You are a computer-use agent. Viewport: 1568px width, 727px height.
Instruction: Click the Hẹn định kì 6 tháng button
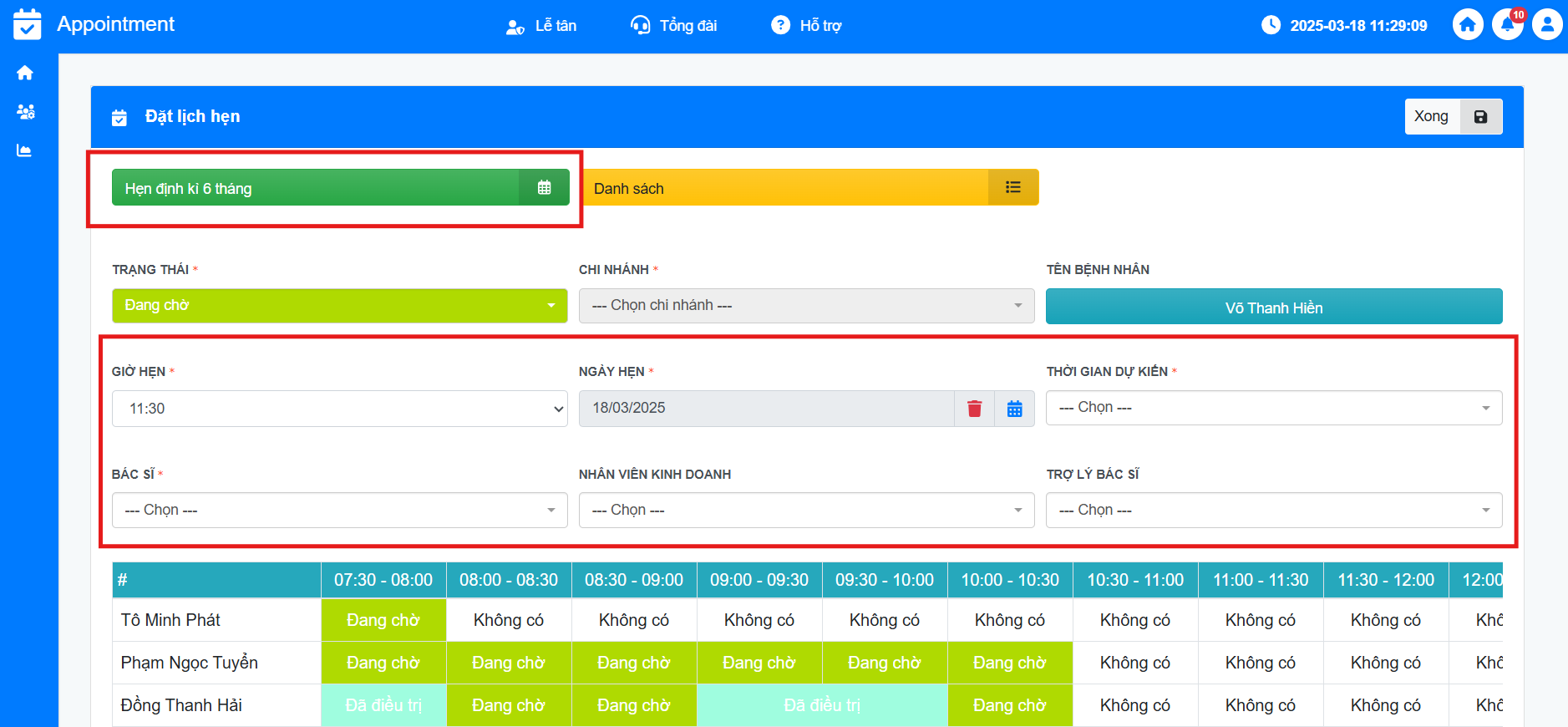(316, 188)
